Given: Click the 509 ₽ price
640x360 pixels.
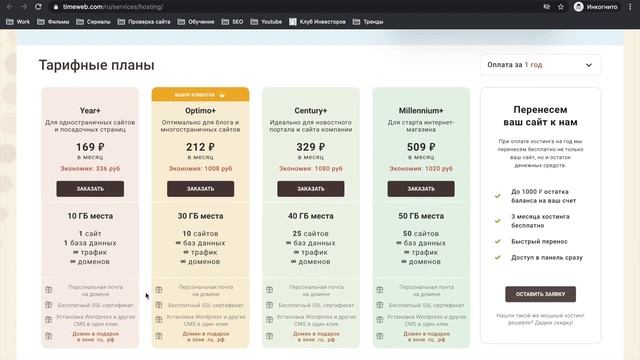Looking at the screenshot, I should coord(421,147).
